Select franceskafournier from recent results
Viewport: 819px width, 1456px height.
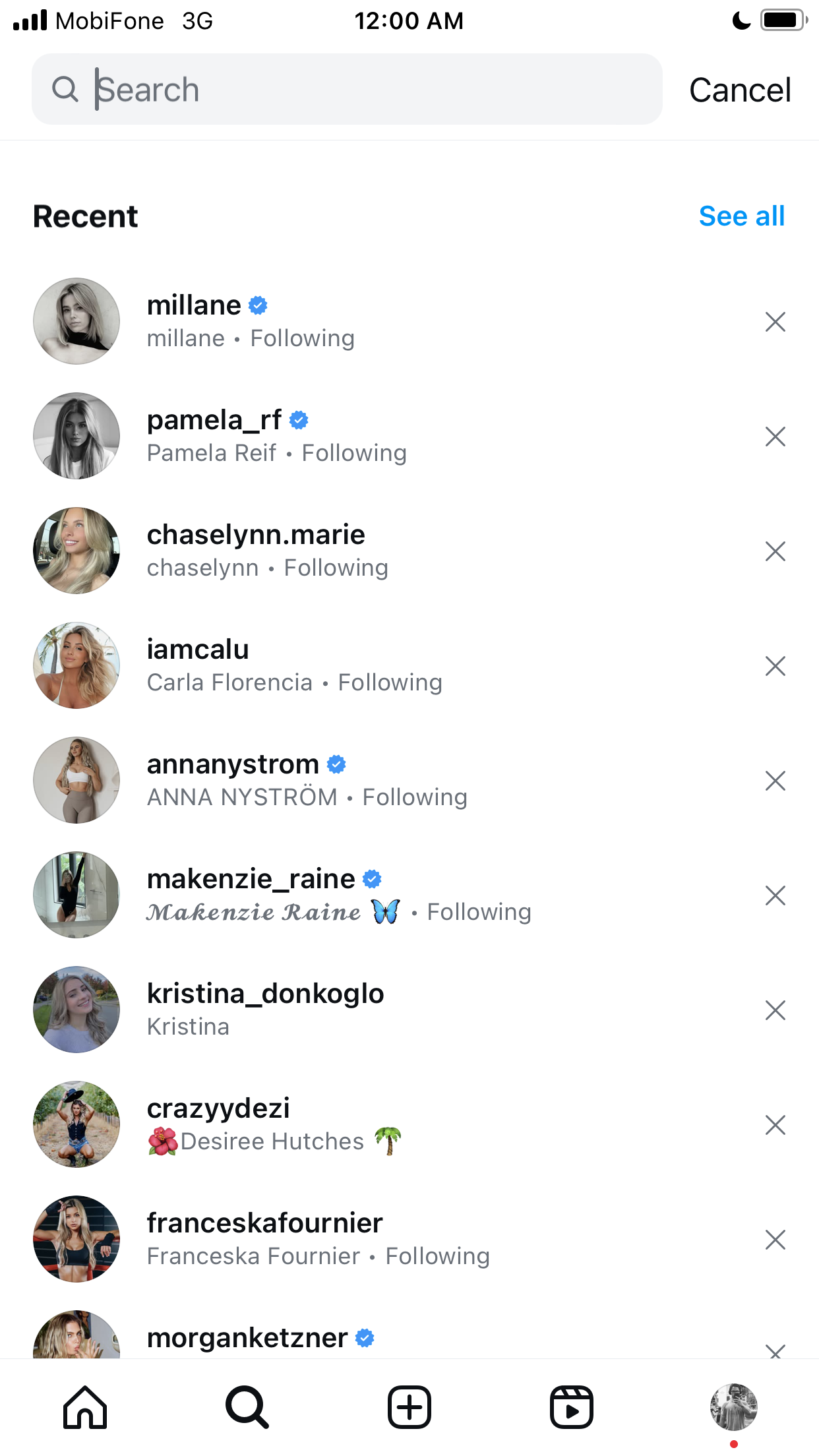(409, 1239)
